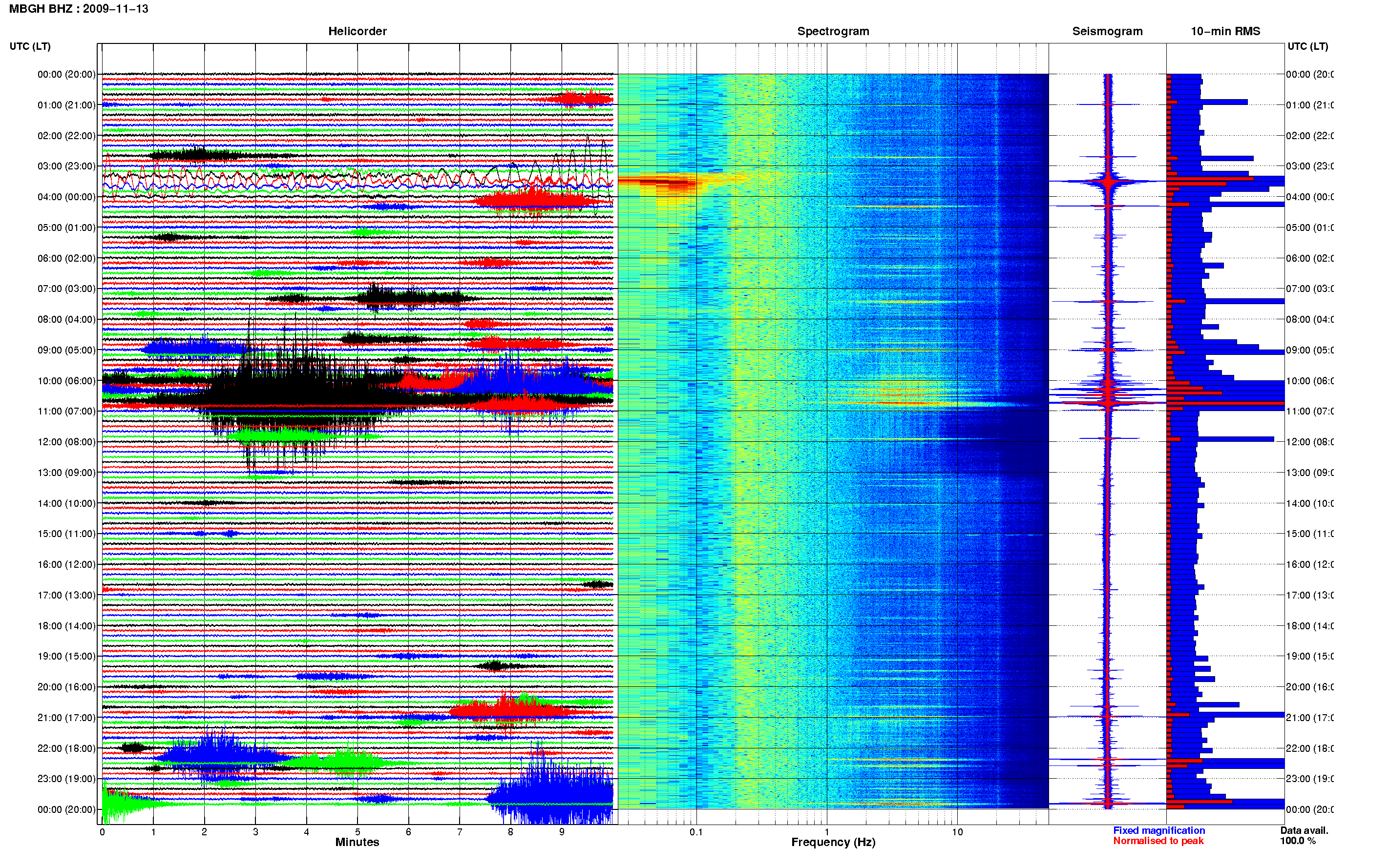1389x868 pixels.
Task: Click the left 23:00 (19:00) time label
Action: [x=66, y=779]
